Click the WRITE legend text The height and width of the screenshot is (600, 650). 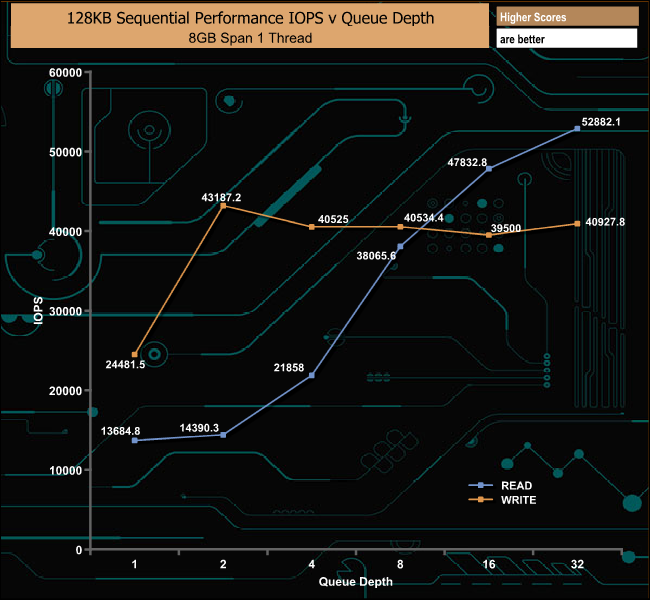click(518, 500)
